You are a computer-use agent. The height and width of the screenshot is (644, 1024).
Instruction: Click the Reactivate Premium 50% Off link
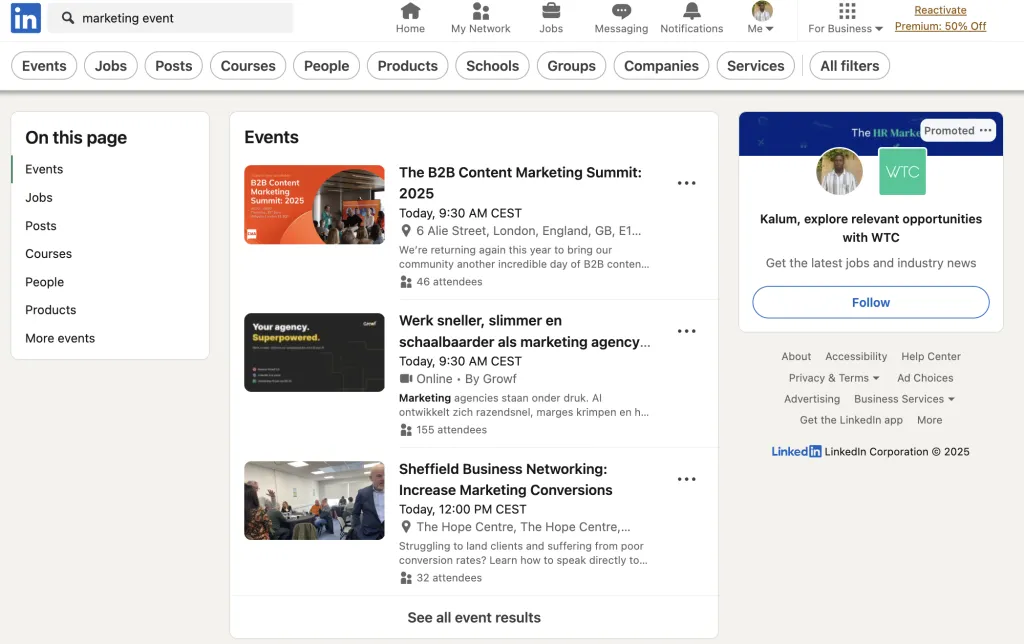pos(940,18)
